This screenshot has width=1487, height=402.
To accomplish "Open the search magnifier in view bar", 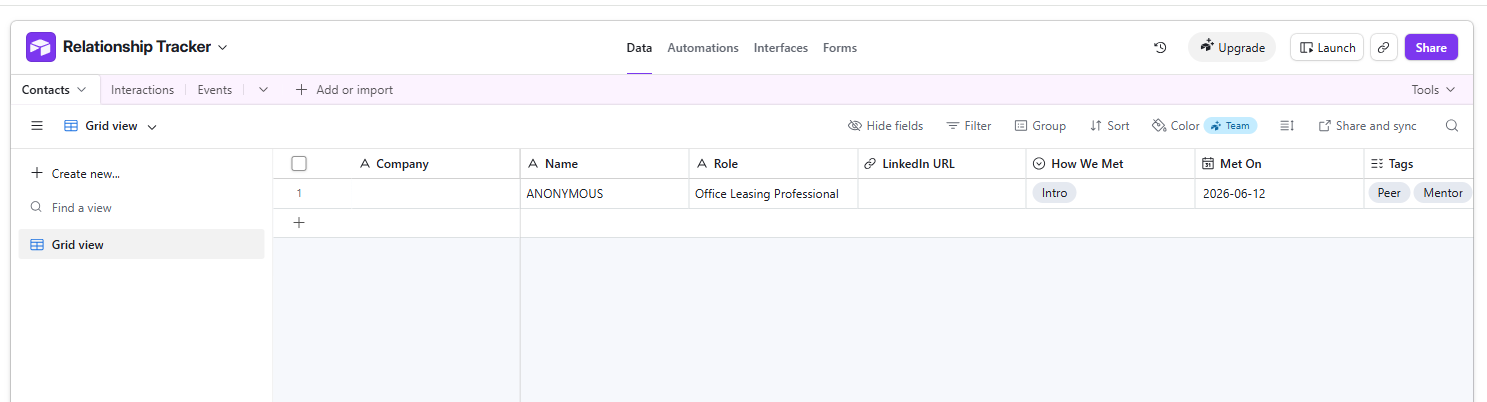I will pyautogui.click(x=1452, y=126).
